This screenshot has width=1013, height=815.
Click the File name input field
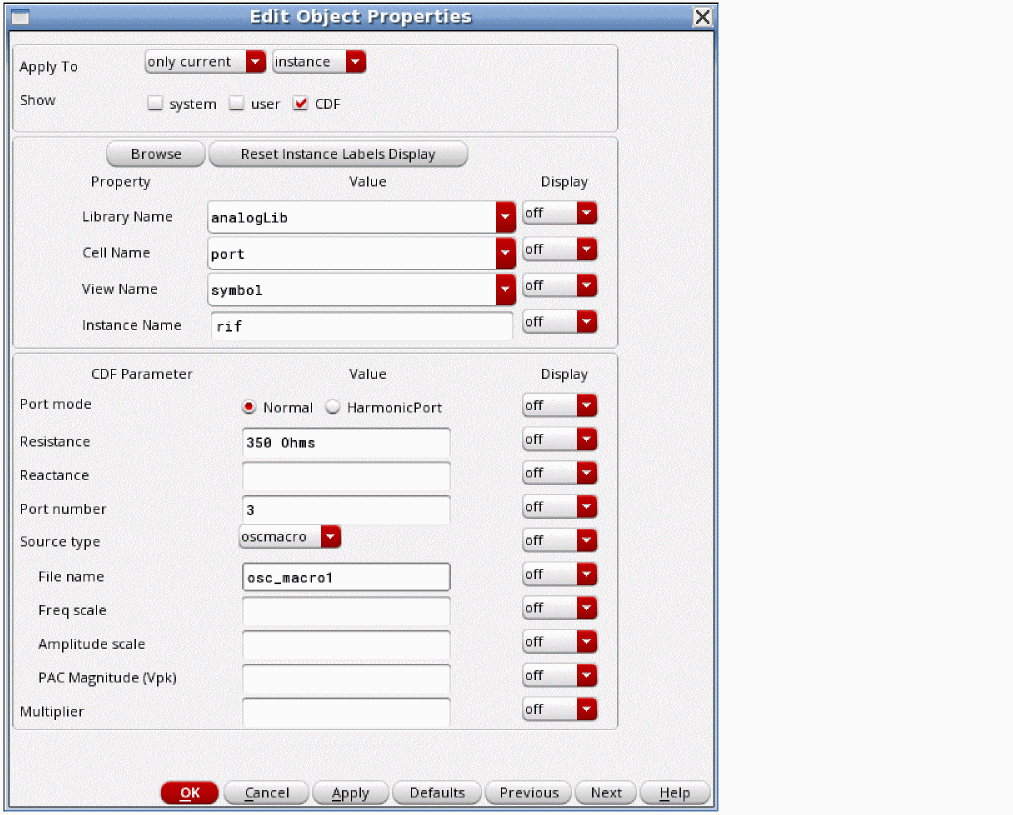pyautogui.click(x=346, y=577)
